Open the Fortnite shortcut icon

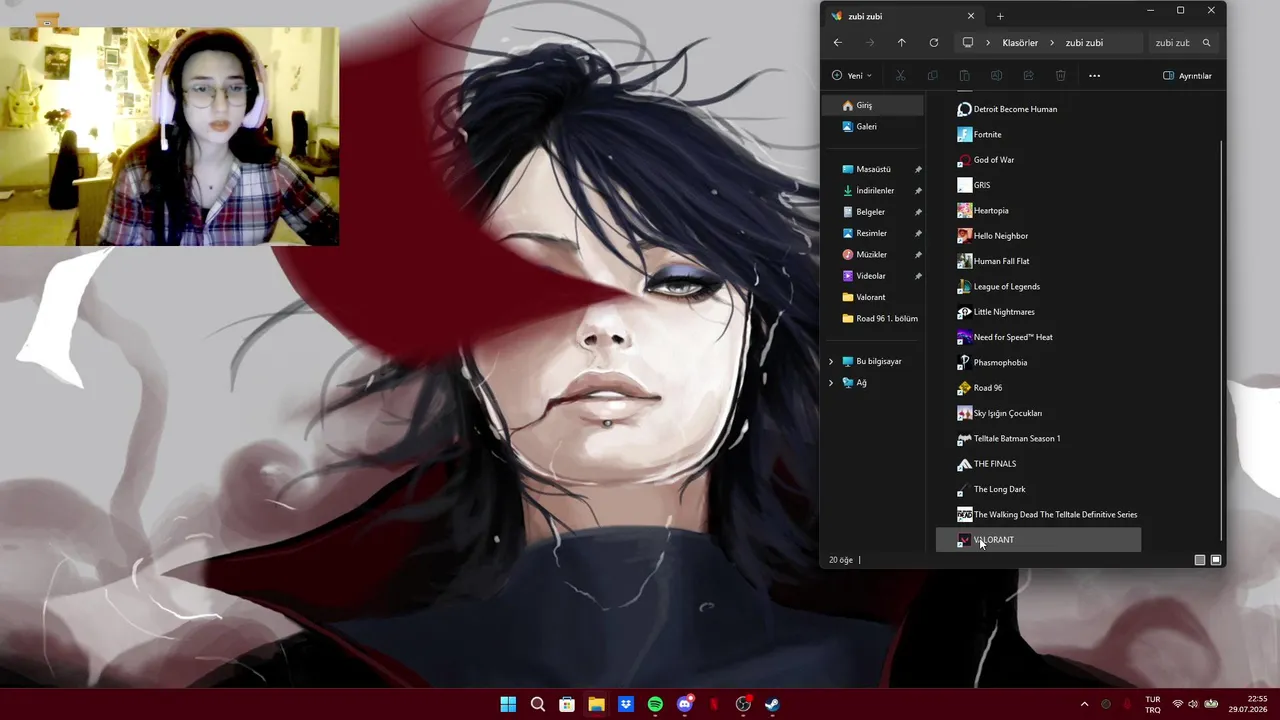click(x=964, y=134)
